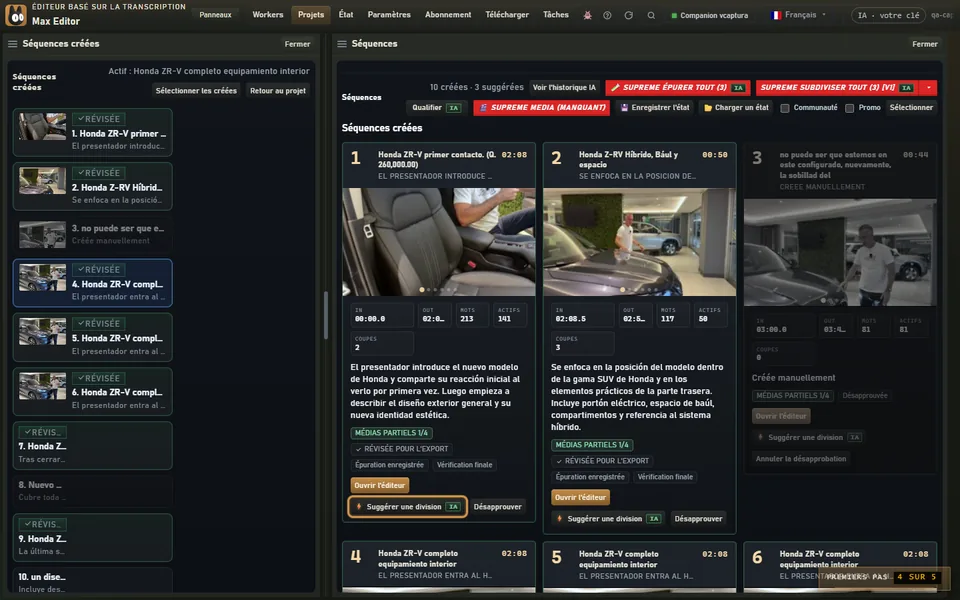960x600 pixels.
Task: Open the help question mark icon
Action: (607, 15)
